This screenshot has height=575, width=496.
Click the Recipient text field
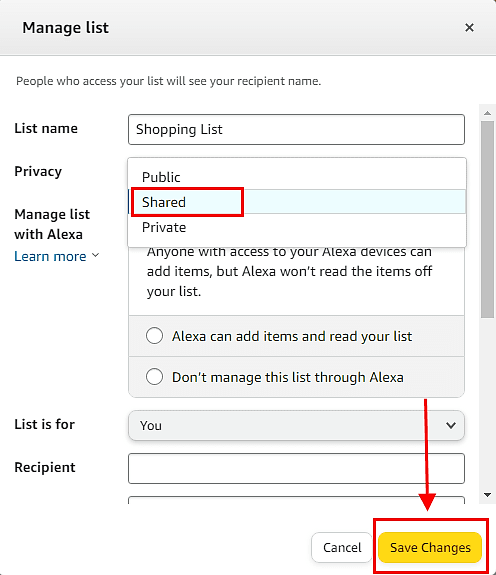296,468
